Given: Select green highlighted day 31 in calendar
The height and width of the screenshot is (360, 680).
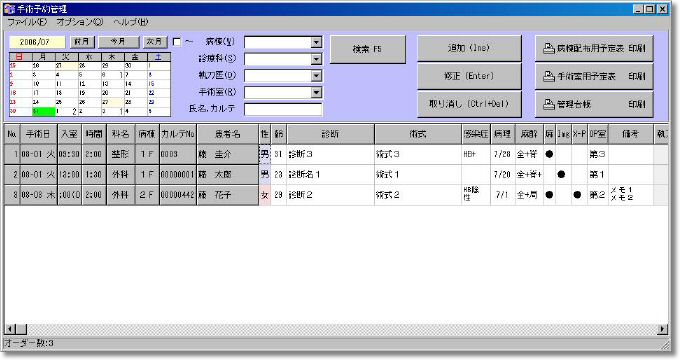Looking at the screenshot, I should click(x=44, y=111).
